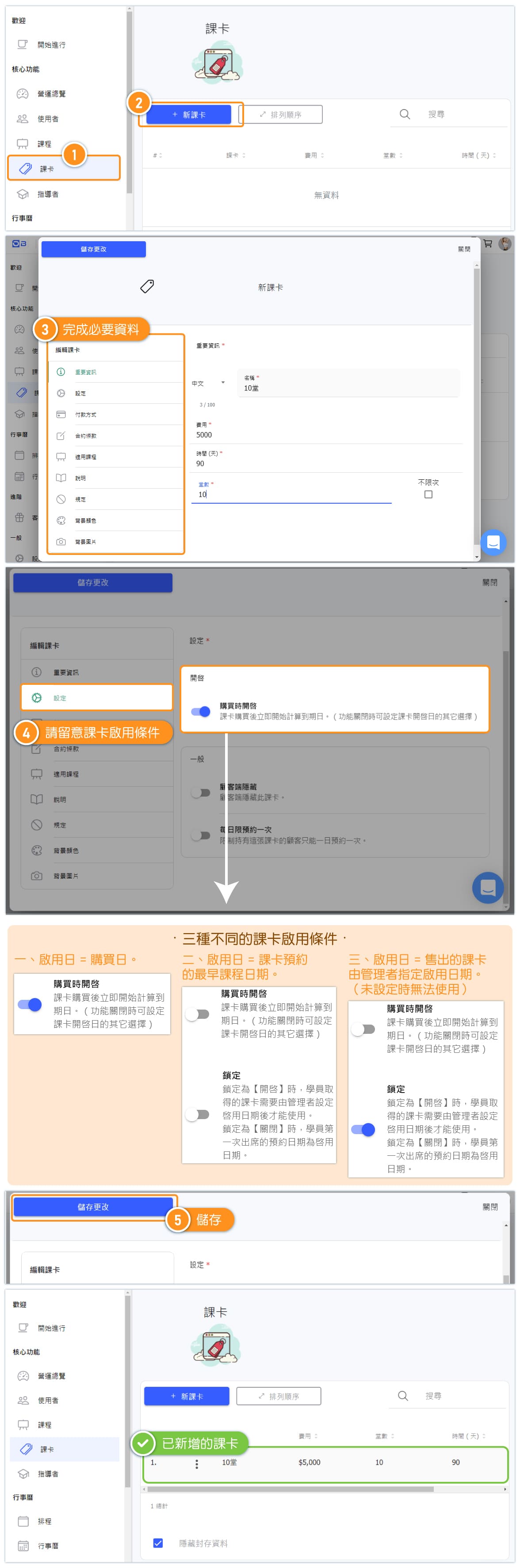Click the 付款方式 credit card icon
The image size is (520, 1568).
click(x=61, y=414)
